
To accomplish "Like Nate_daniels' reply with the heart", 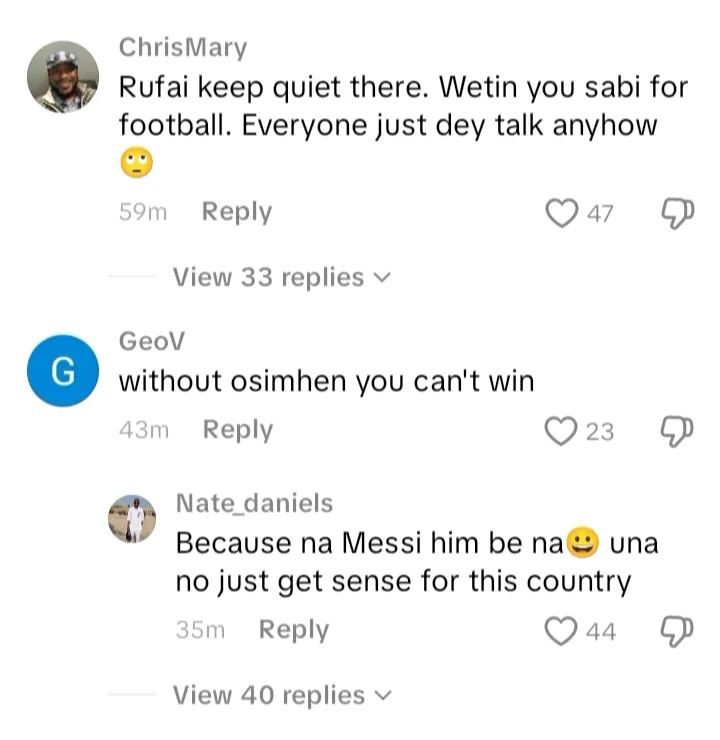I will [x=562, y=631].
